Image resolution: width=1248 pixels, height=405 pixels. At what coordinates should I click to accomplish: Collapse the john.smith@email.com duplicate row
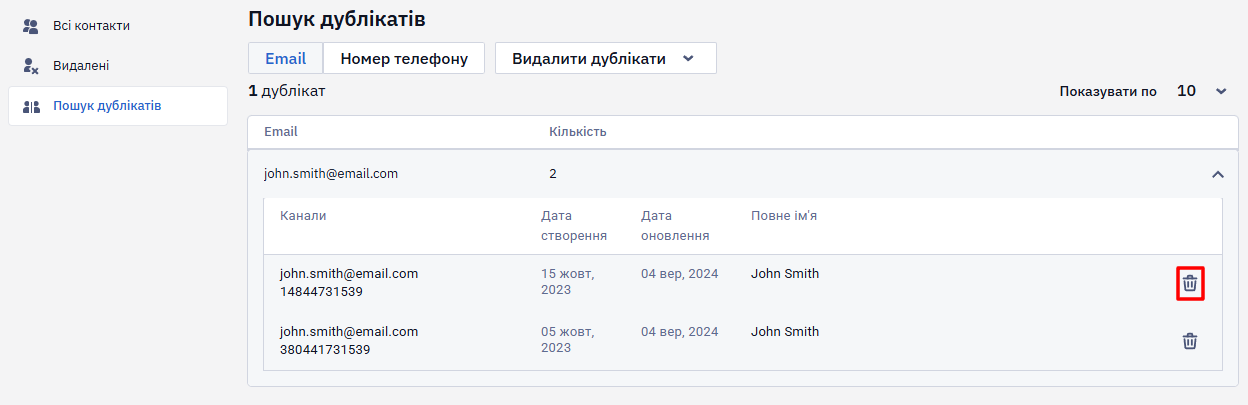(1218, 174)
